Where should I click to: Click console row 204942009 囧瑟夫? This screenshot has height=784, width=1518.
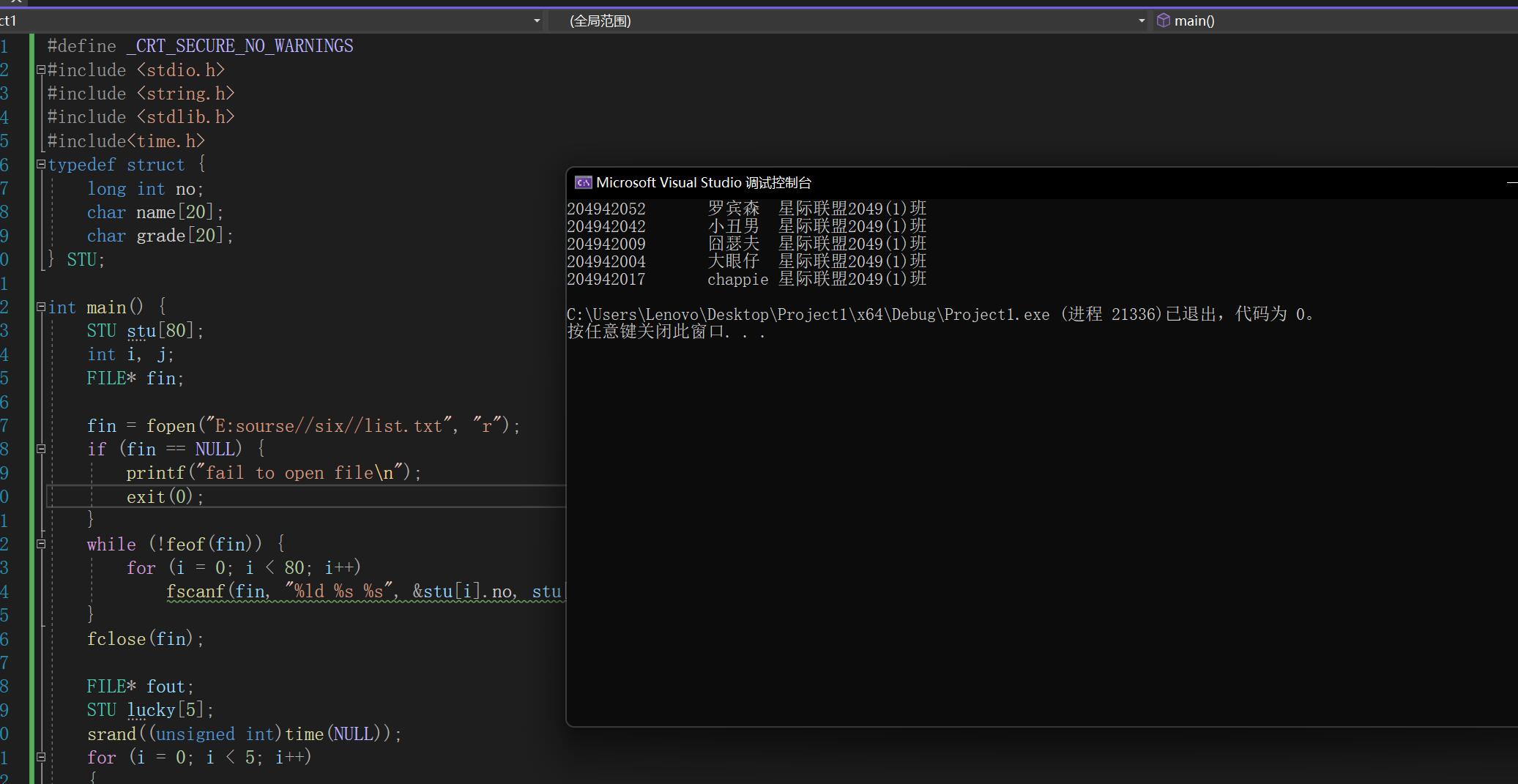pos(747,244)
